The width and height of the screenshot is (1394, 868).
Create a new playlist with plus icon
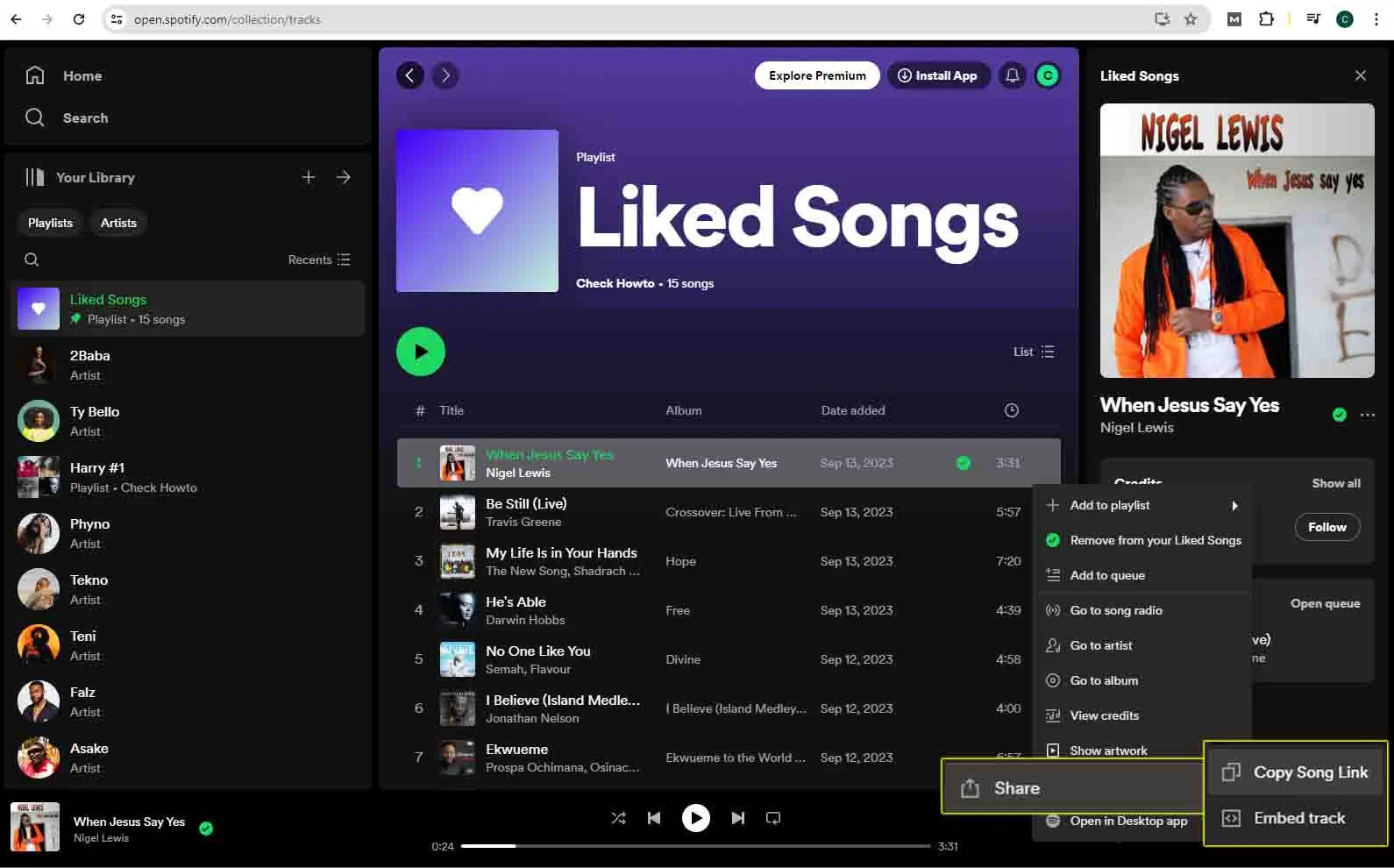(309, 177)
